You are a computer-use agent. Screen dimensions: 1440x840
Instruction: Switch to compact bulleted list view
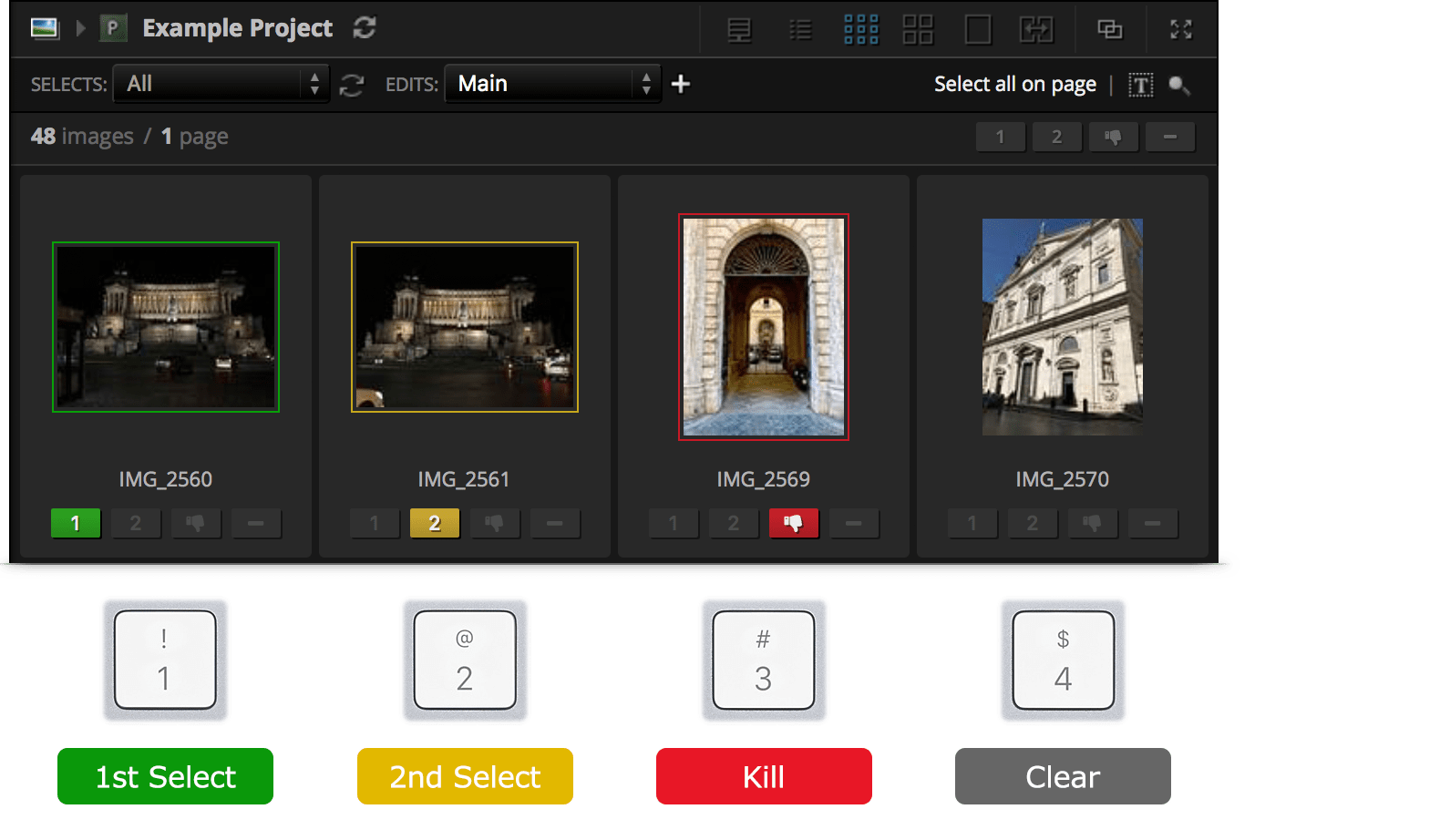click(x=800, y=30)
